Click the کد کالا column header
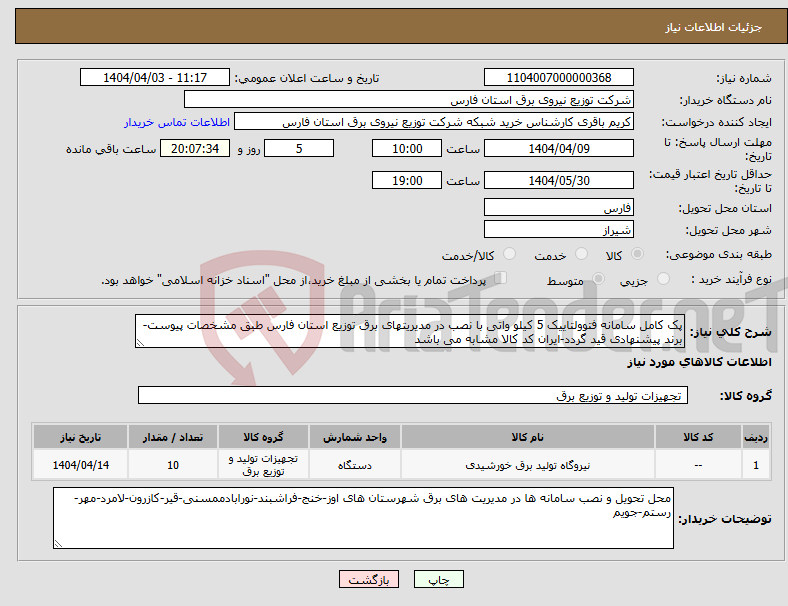This screenshot has height=606, width=788. (698, 437)
